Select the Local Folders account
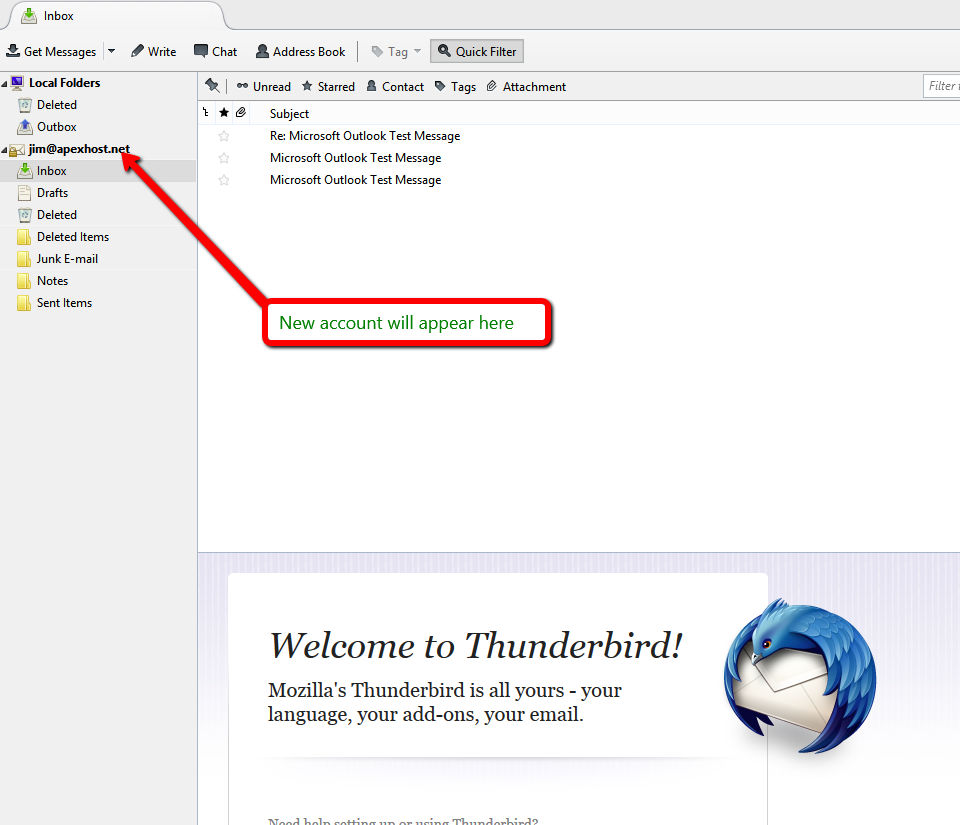Image resolution: width=960 pixels, height=825 pixels. (64, 83)
